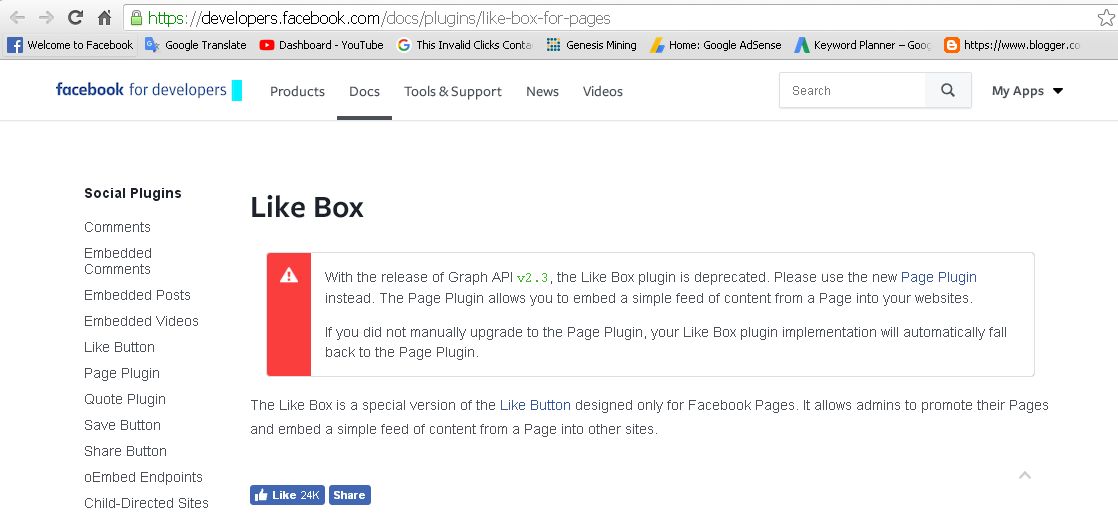
Task: Open Child-Directed Sites in the sidebar
Action: (x=146, y=503)
